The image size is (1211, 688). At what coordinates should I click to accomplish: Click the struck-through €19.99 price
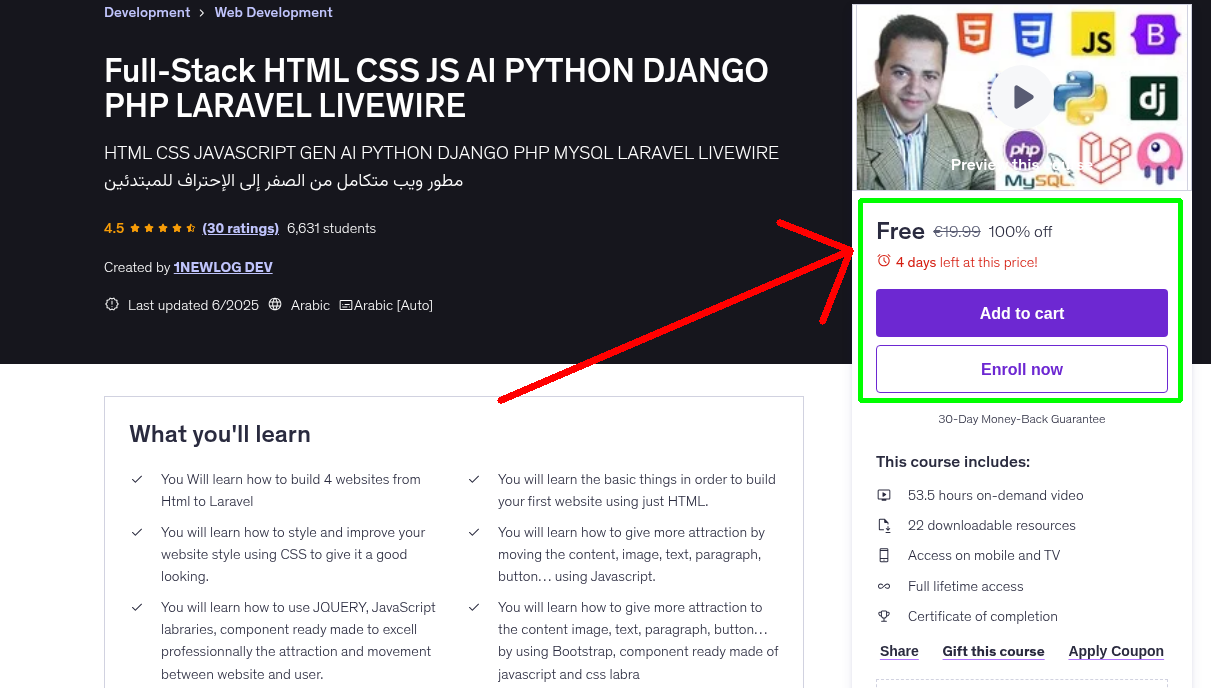click(957, 232)
